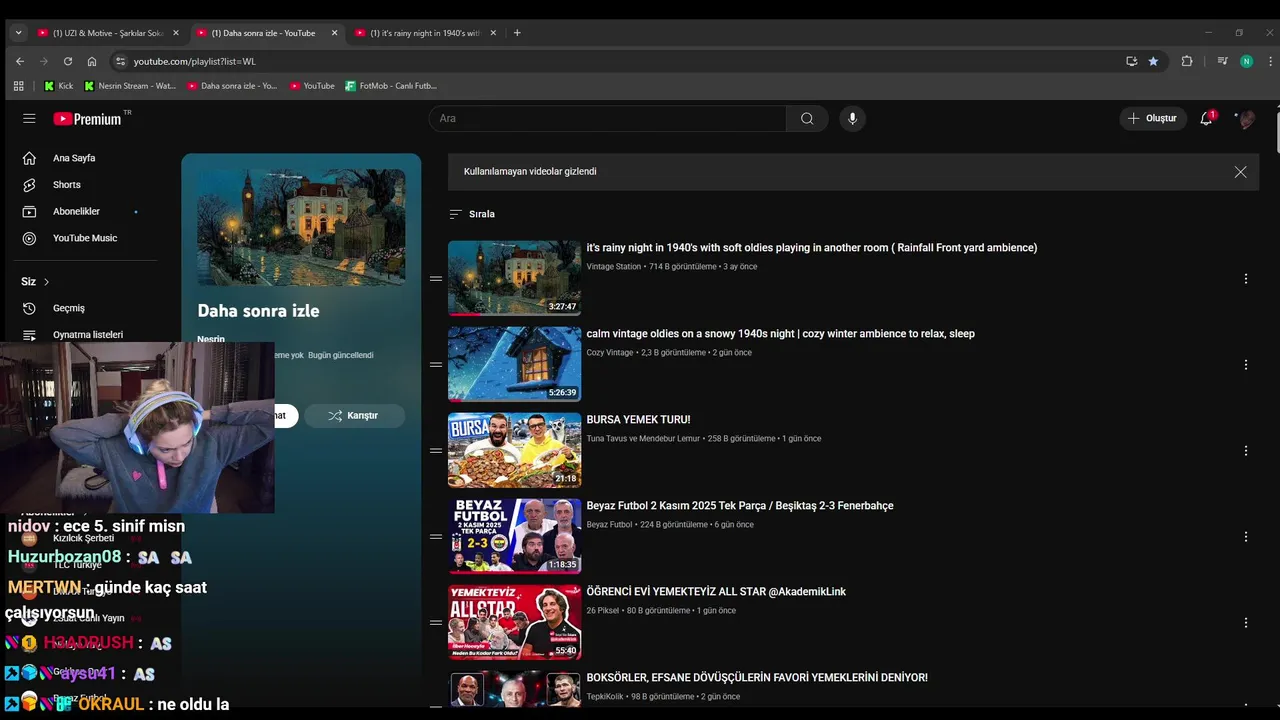This screenshot has height=720, width=1280.
Task: Open the site information icon beside URL
Action: pyautogui.click(x=121, y=61)
